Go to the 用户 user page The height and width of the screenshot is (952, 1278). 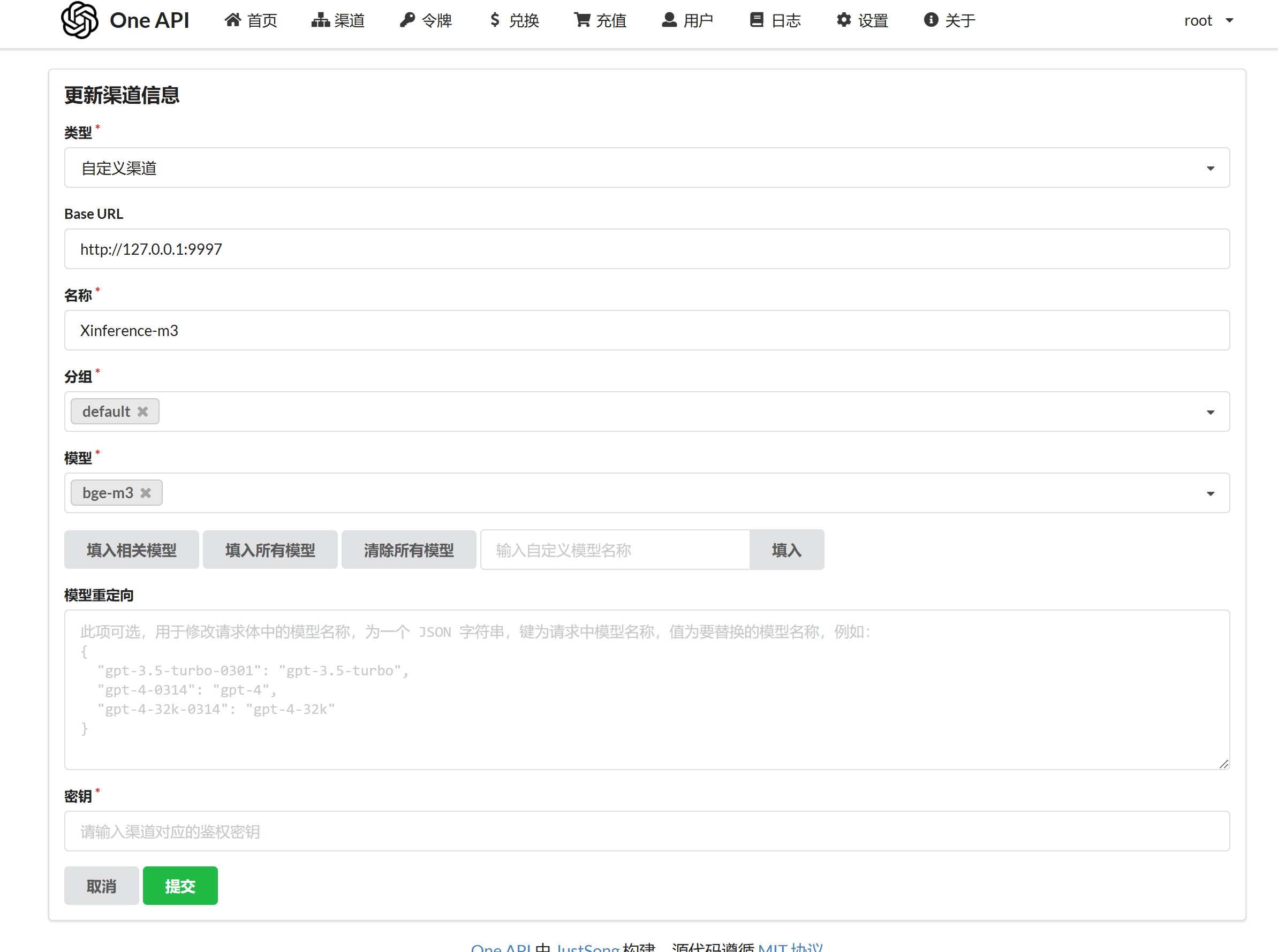click(687, 21)
